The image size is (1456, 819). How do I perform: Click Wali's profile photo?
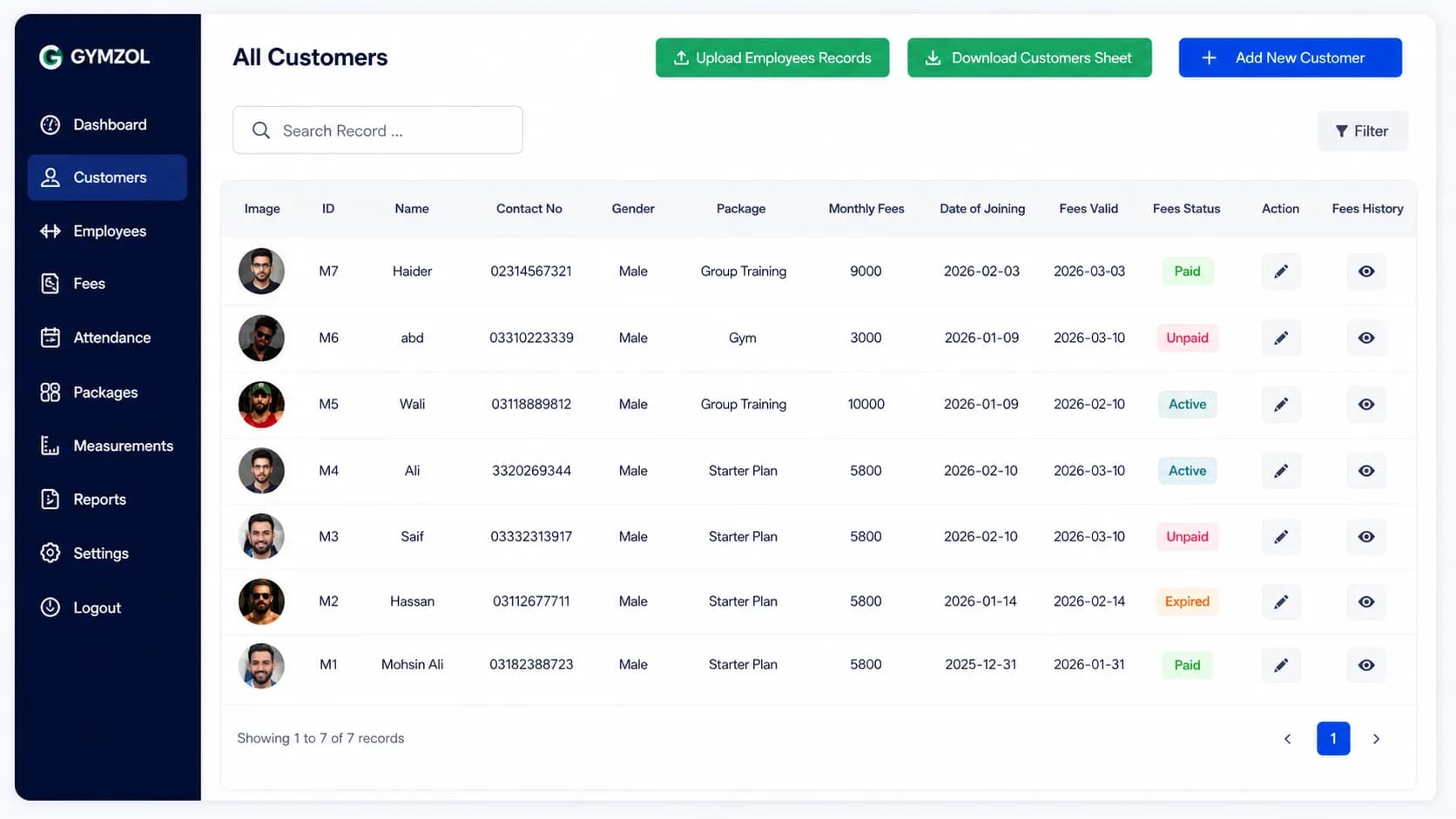[261, 404]
